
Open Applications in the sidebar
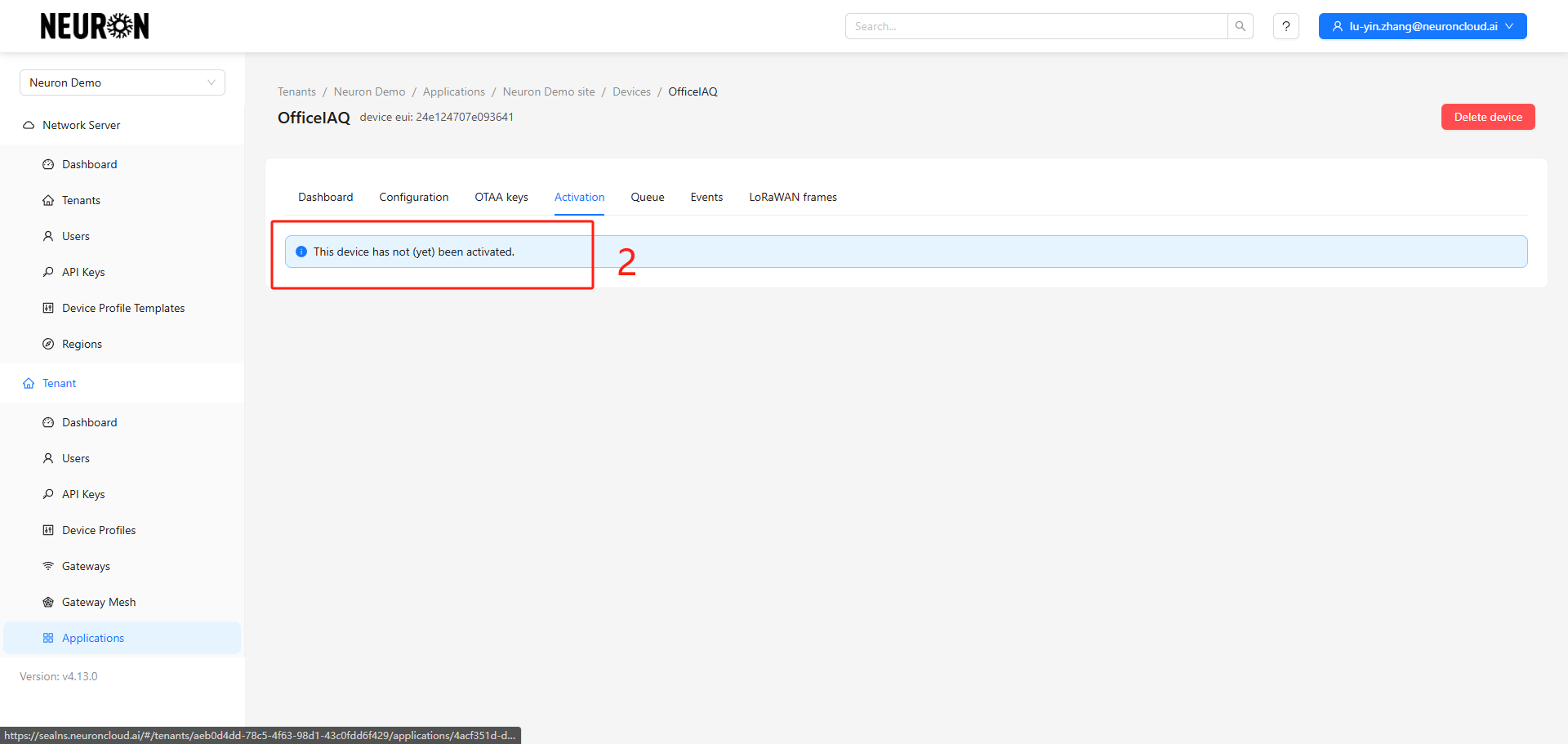click(x=122, y=638)
